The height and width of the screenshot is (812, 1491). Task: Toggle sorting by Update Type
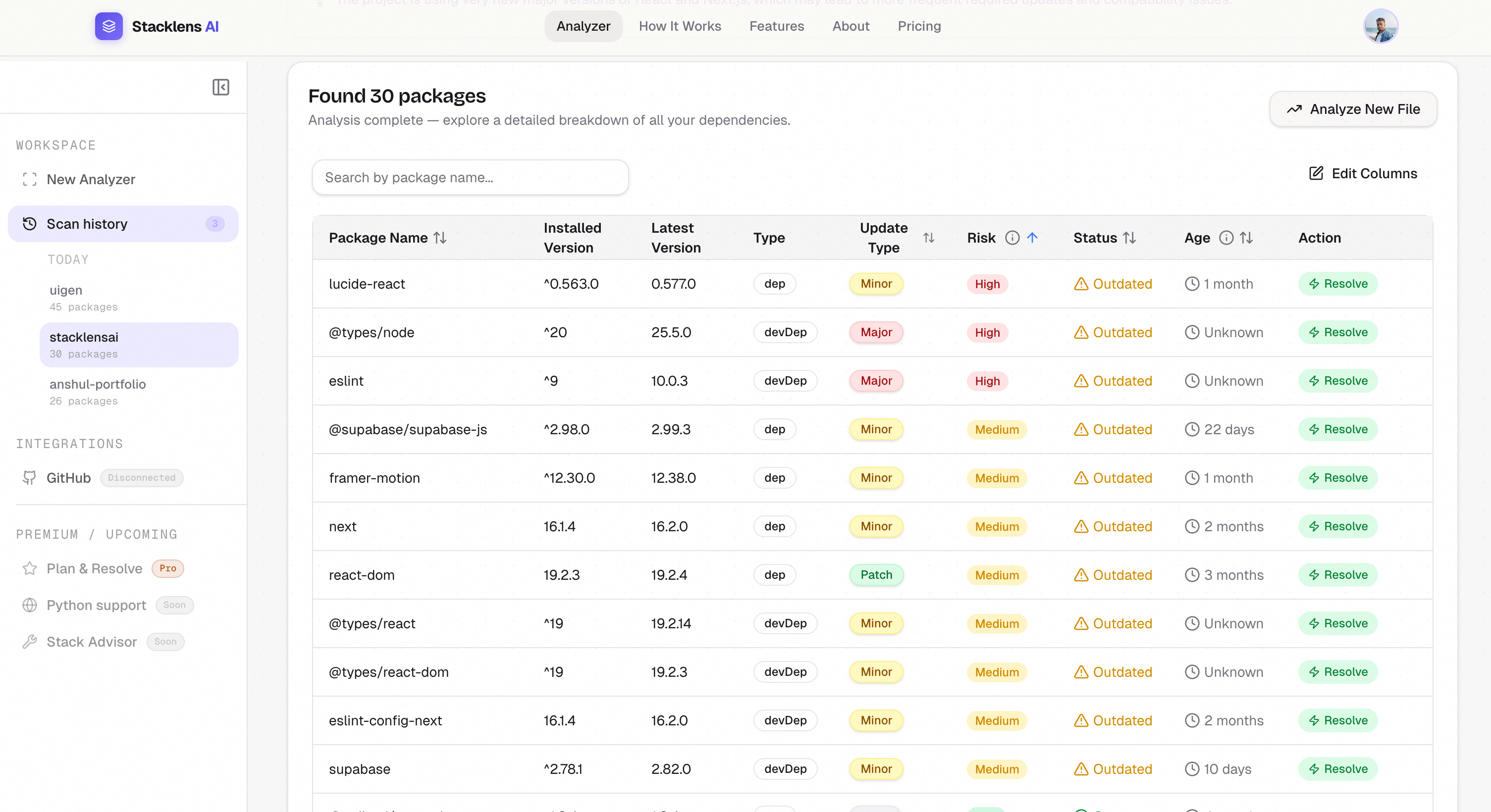(928, 238)
